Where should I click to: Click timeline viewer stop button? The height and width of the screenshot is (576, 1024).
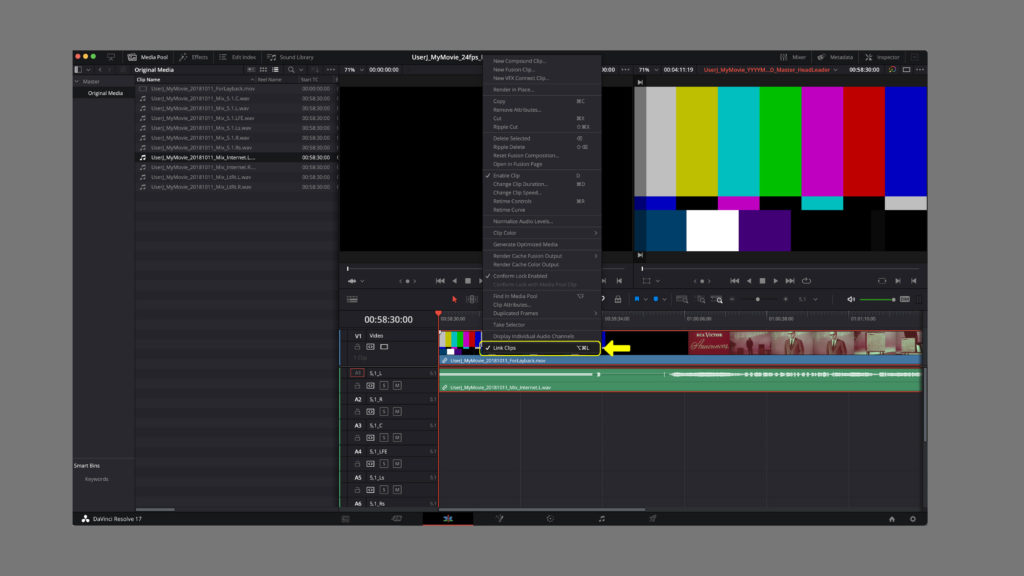[x=762, y=281]
